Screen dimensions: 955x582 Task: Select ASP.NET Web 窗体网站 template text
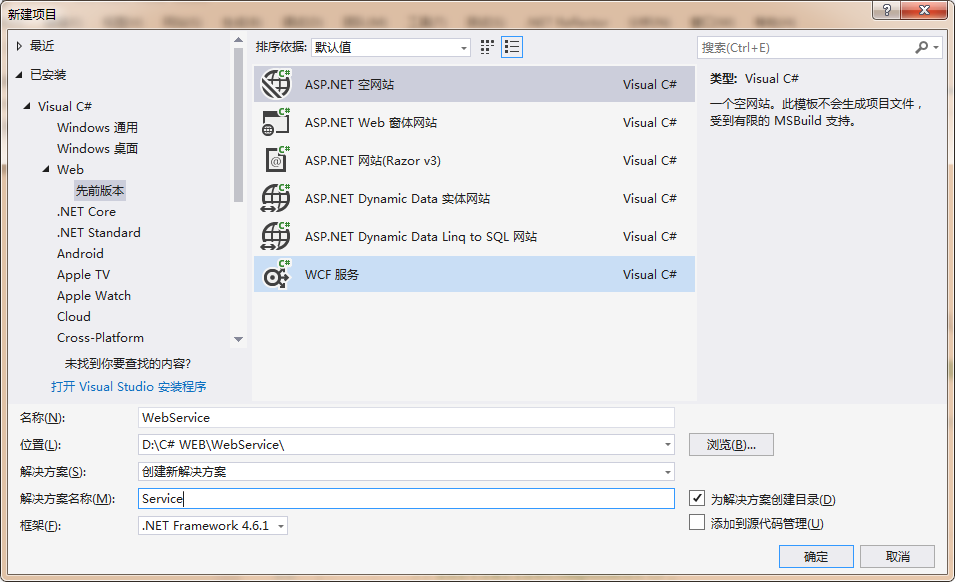(x=371, y=122)
